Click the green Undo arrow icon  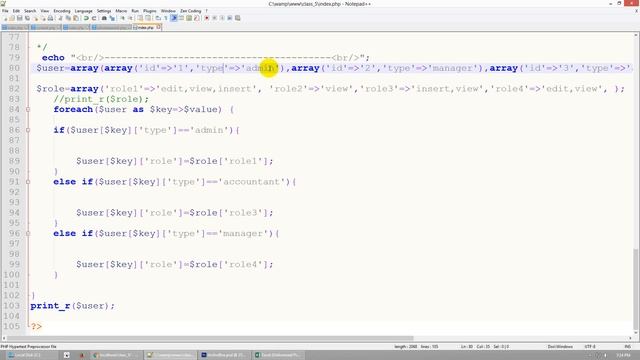tap(86, 18)
